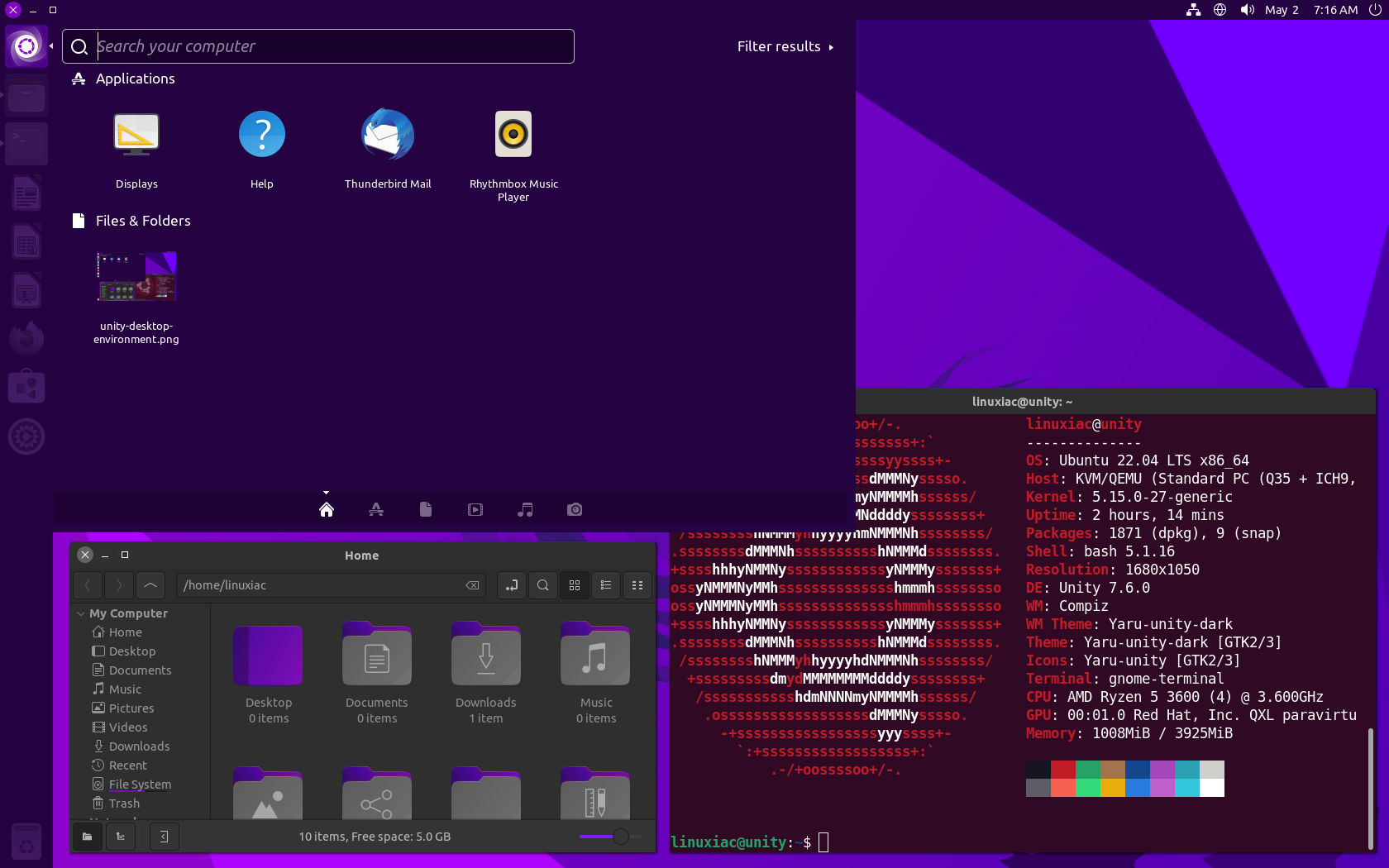Go forward in the Home file manager
Viewport: 1389px width, 868px height.
(x=118, y=585)
